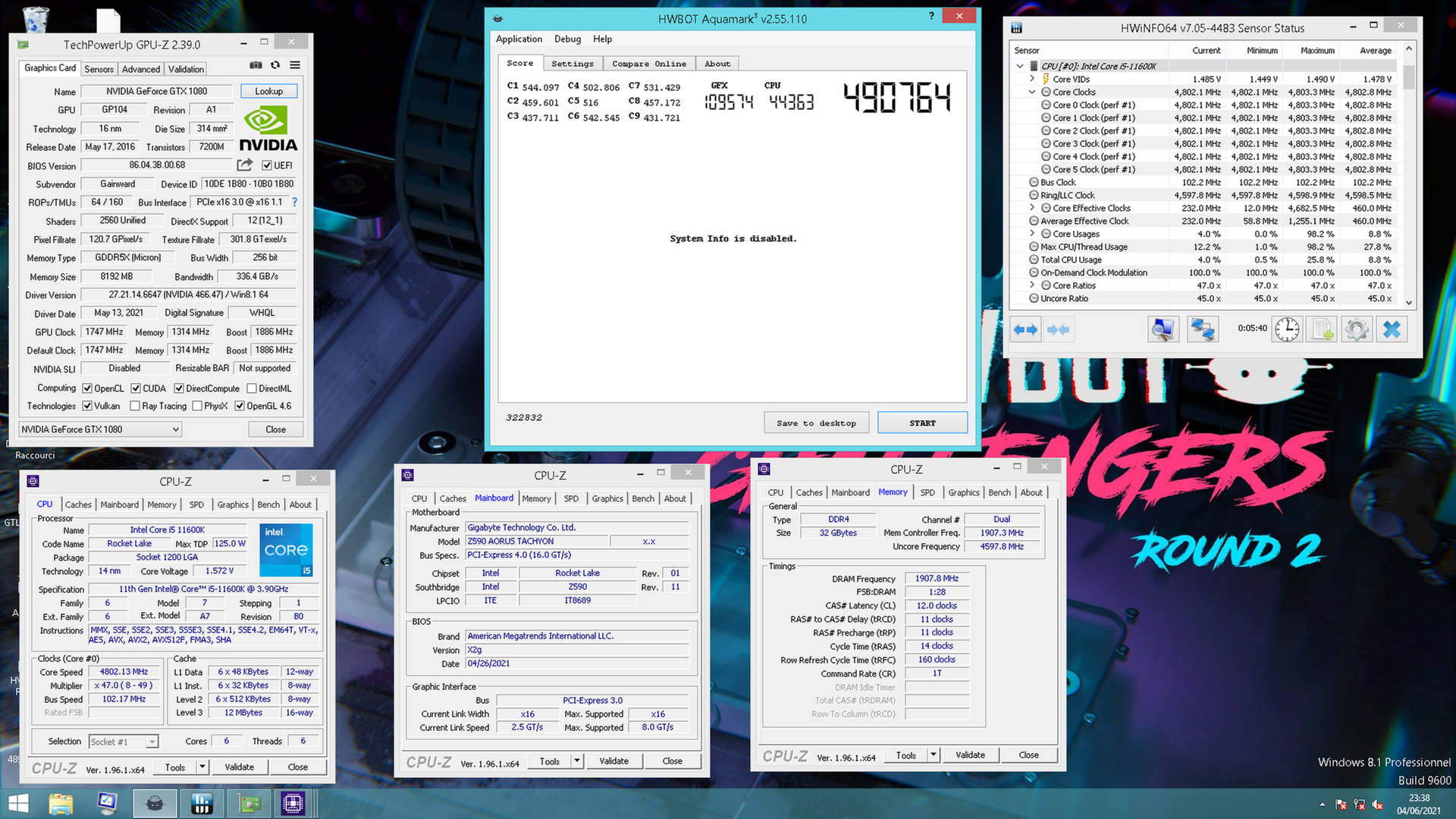Open GPU-Z screenshot camera icon

(x=256, y=65)
